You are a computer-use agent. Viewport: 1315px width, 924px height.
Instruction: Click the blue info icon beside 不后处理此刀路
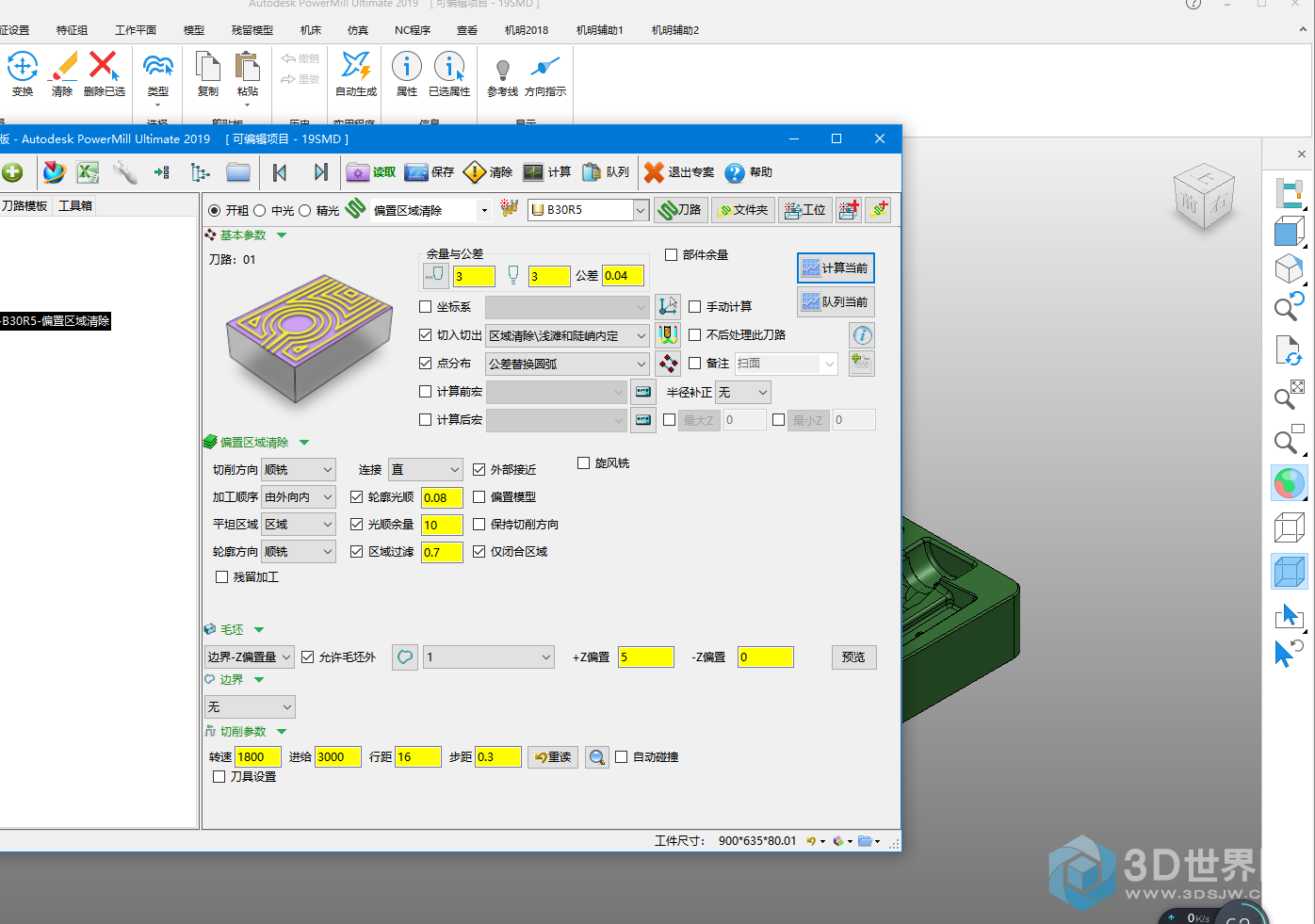(862, 335)
